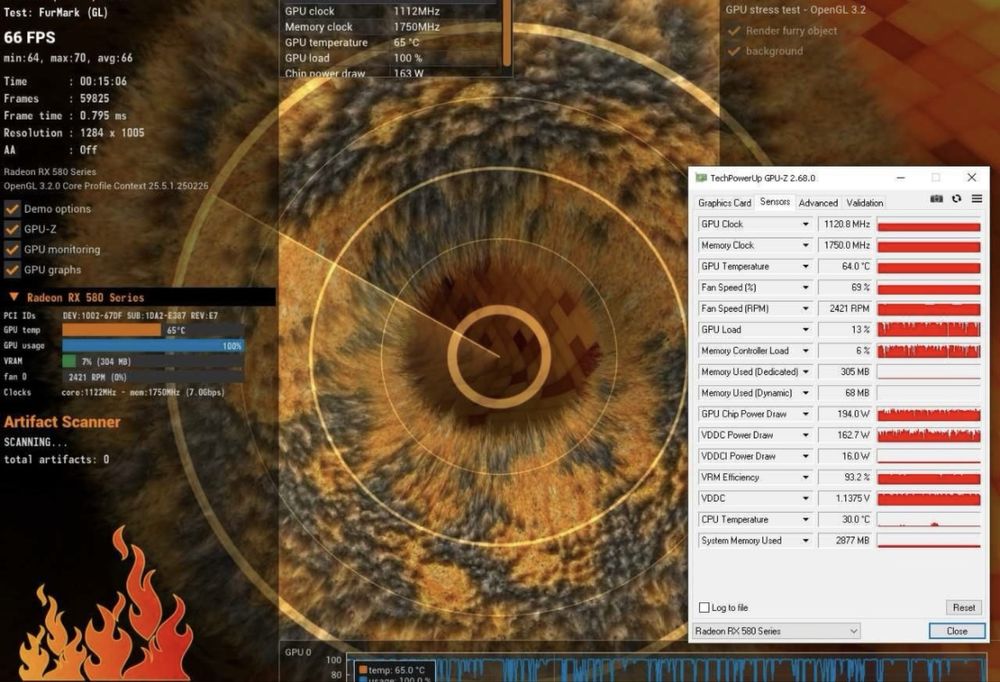Click the GPU temp orange bar

click(x=112, y=330)
